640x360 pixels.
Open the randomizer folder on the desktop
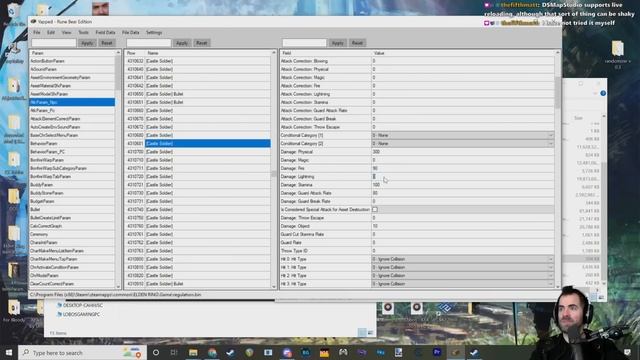coord(618,54)
